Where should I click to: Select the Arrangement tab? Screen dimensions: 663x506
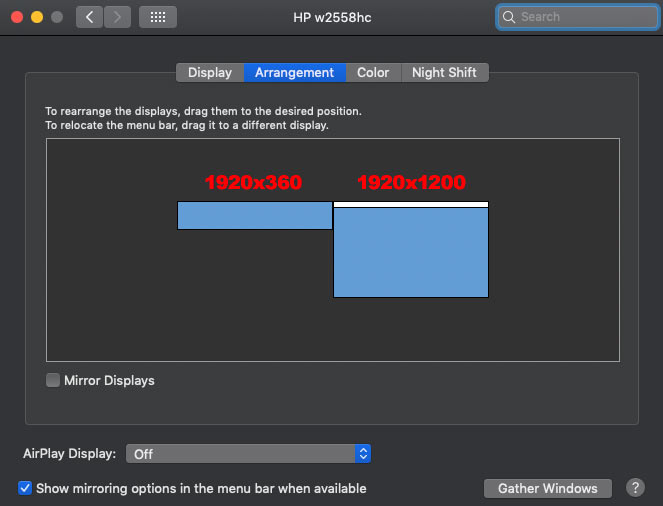pyautogui.click(x=295, y=73)
